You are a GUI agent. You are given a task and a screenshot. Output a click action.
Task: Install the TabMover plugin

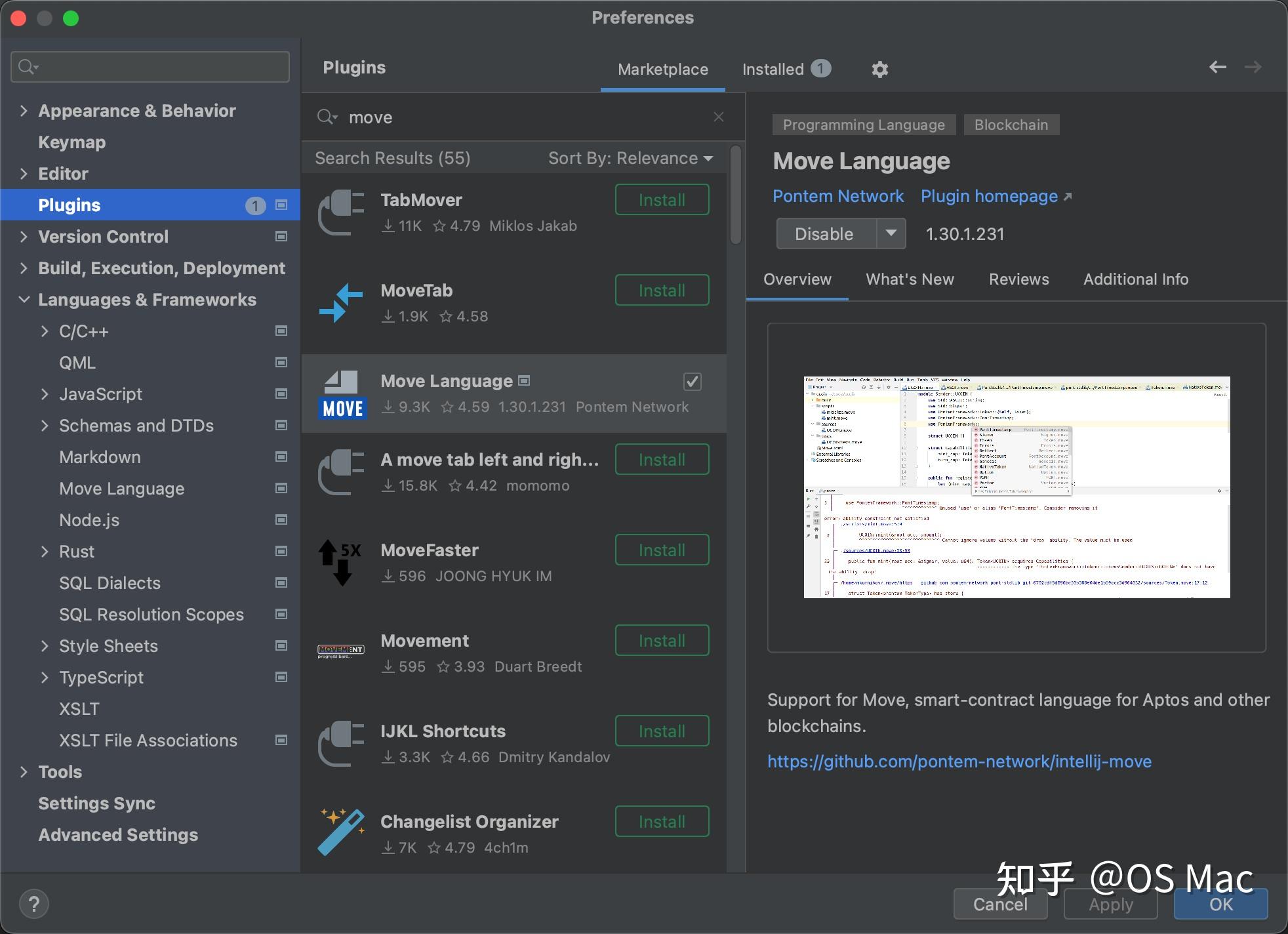click(x=662, y=199)
